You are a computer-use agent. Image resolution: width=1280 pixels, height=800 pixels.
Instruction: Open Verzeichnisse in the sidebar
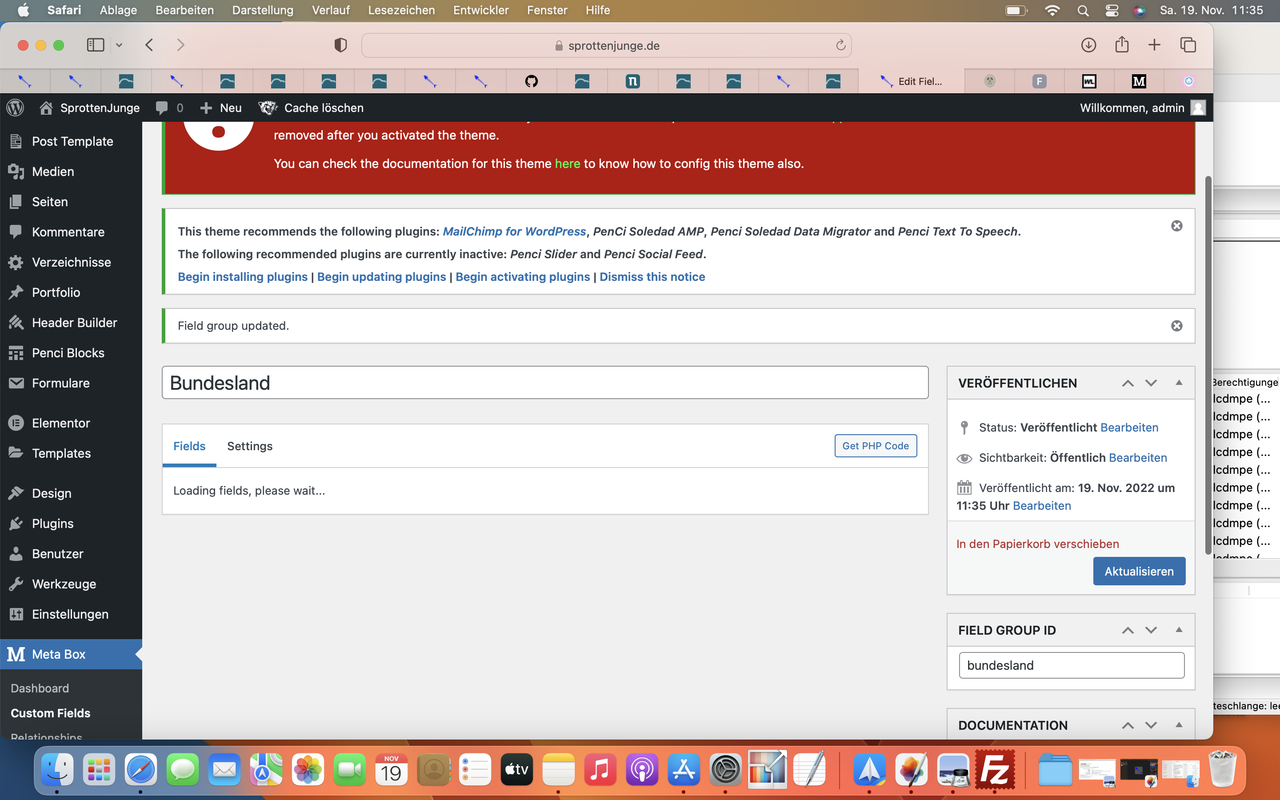pos(71,262)
